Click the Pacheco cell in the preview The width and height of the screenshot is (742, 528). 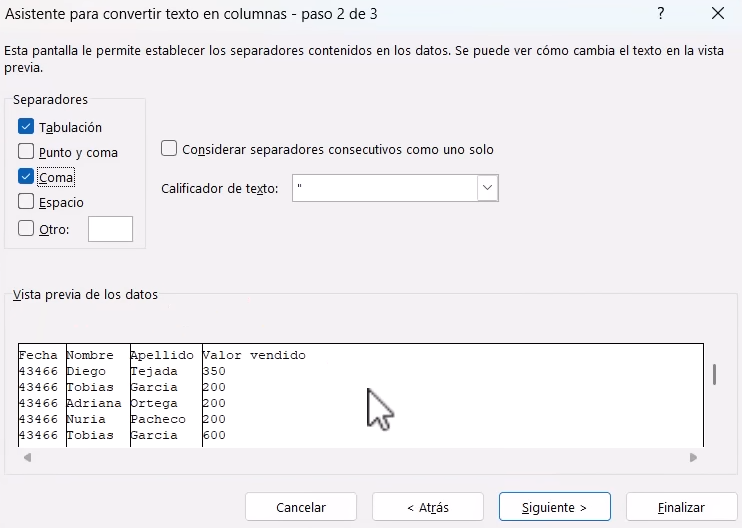point(158,419)
